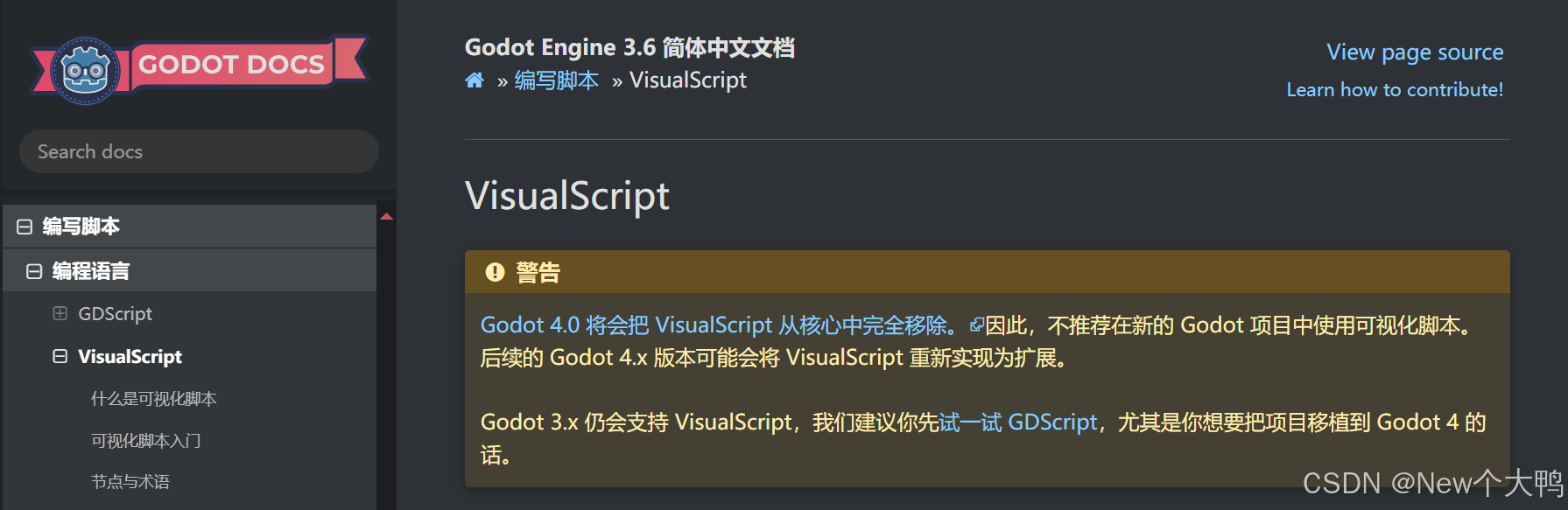Select VisualScript in the sidebar

pyautogui.click(x=130, y=356)
